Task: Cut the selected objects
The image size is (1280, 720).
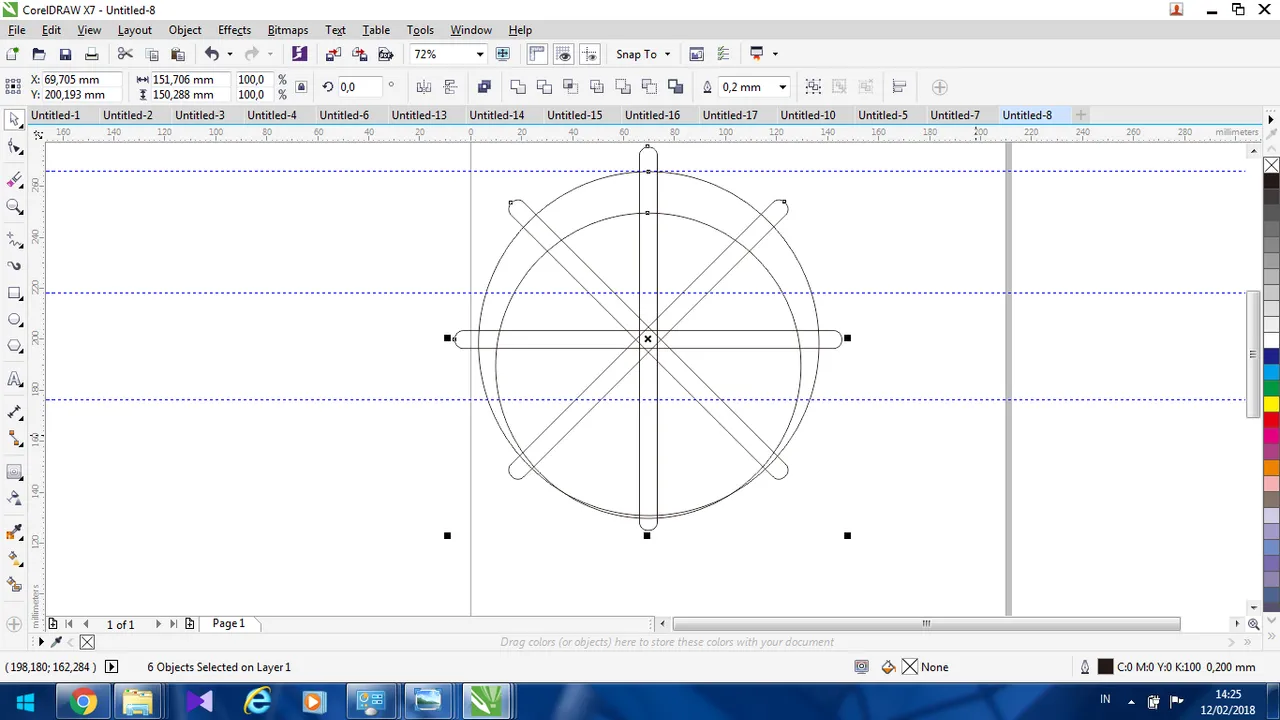Action: tap(125, 54)
